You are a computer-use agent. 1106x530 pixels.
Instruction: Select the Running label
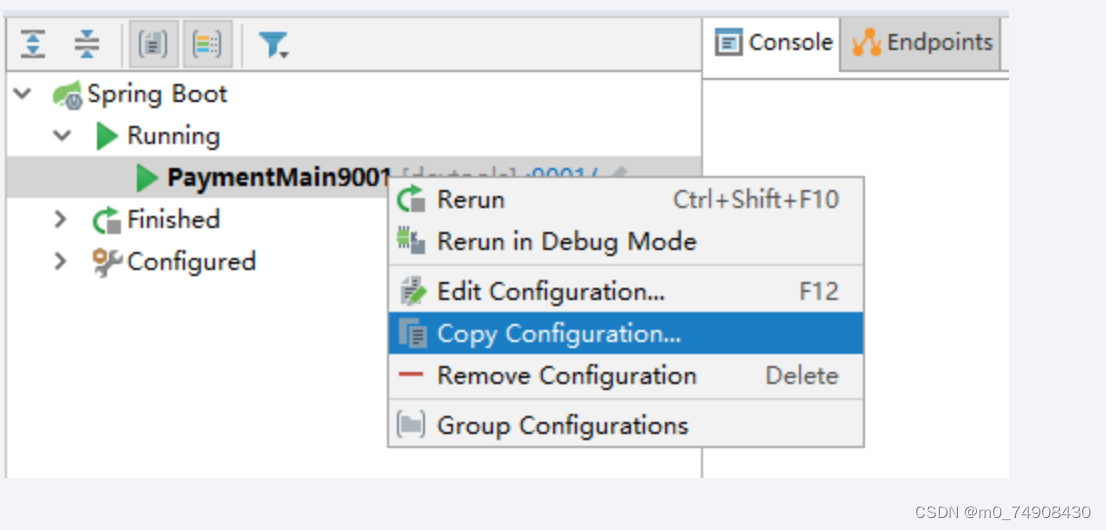pyautogui.click(x=174, y=135)
